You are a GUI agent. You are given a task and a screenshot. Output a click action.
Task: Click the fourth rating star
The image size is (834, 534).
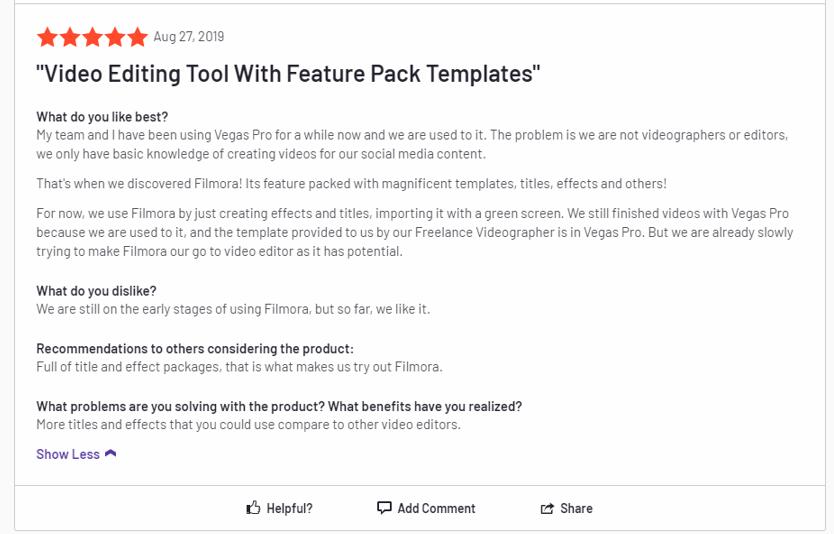(x=115, y=38)
